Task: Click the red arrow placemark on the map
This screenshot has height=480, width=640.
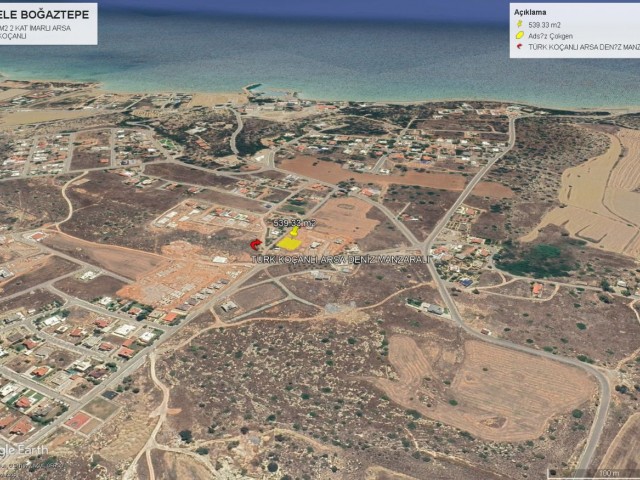Action: pyautogui.click(x=256, y=244)
